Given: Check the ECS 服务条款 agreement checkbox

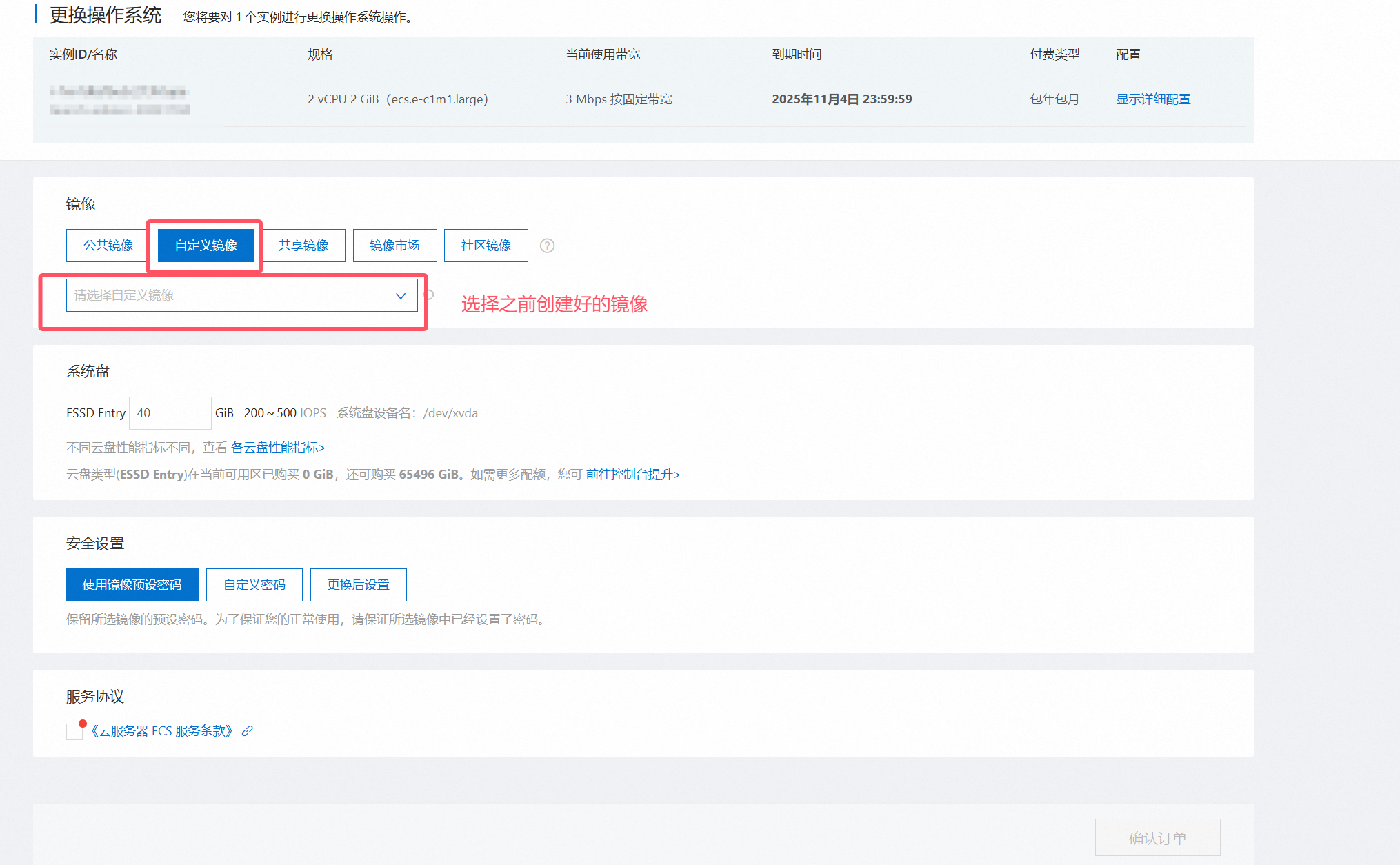Looking at the screenshot, I should tap(74, 731).
